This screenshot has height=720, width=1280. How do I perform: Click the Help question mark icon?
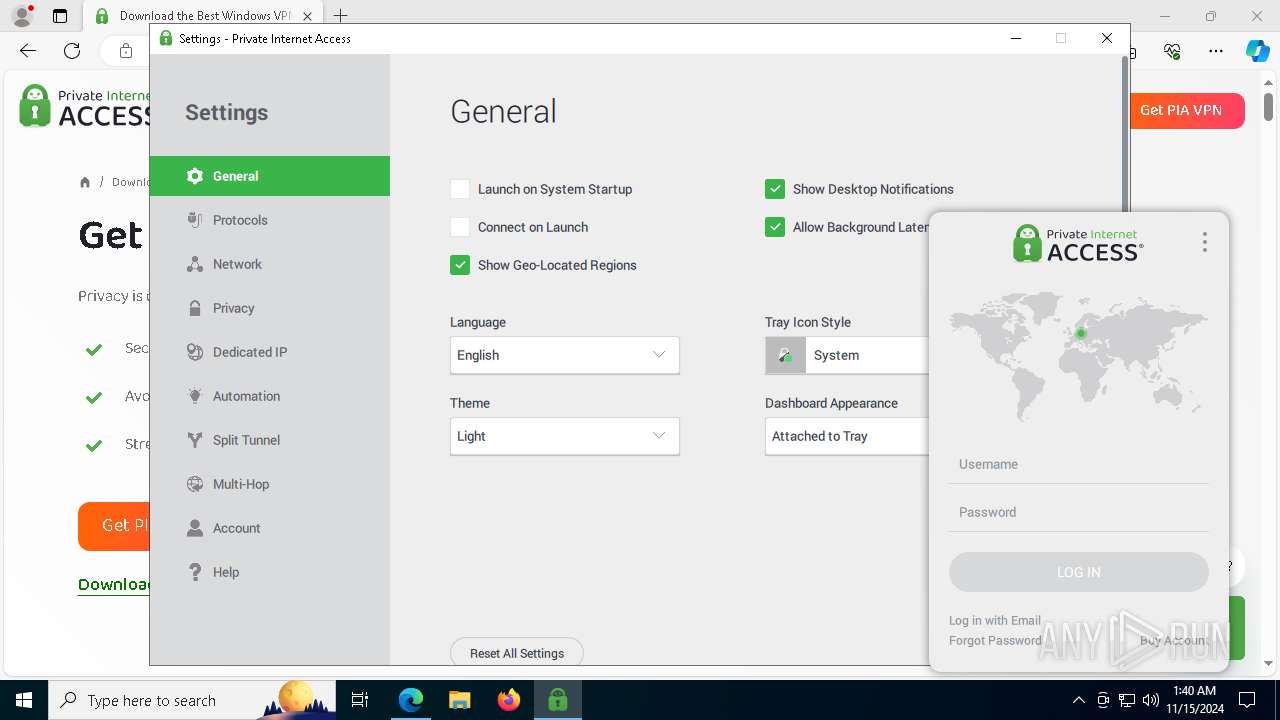point(195,572)
